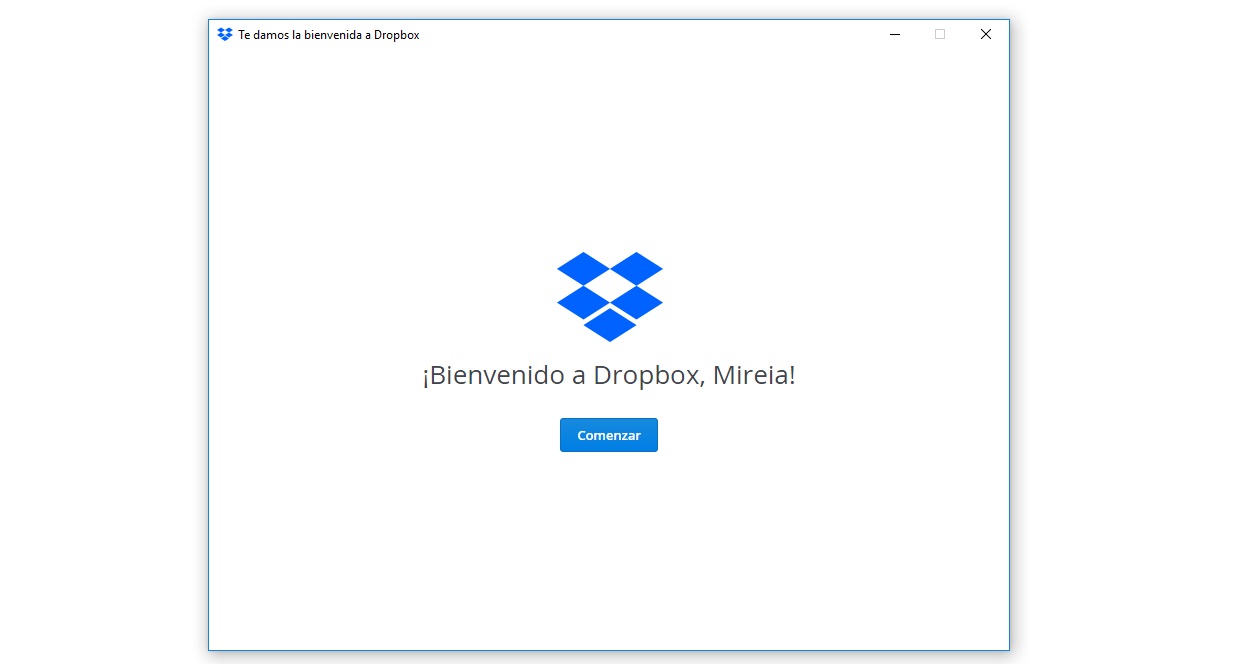
Task: Click the 'Comenzar' button label text
Action: tap(609, 435)
